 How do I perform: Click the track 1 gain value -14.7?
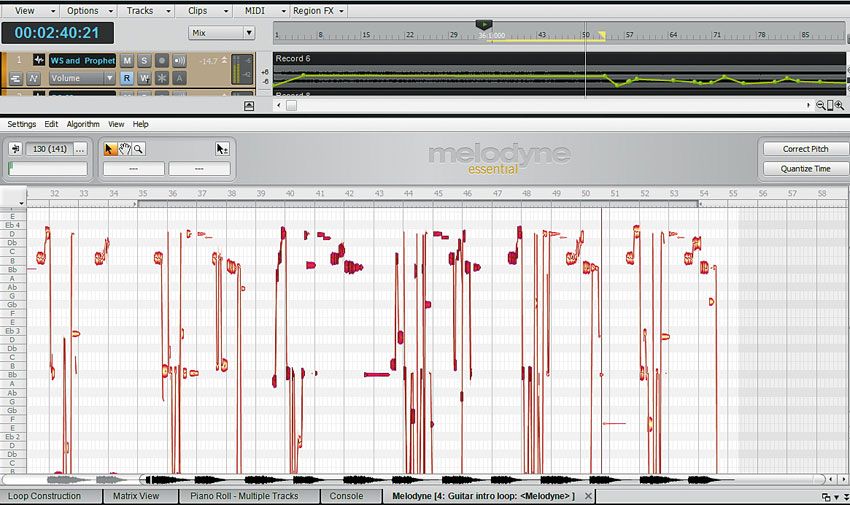(208, 61)
